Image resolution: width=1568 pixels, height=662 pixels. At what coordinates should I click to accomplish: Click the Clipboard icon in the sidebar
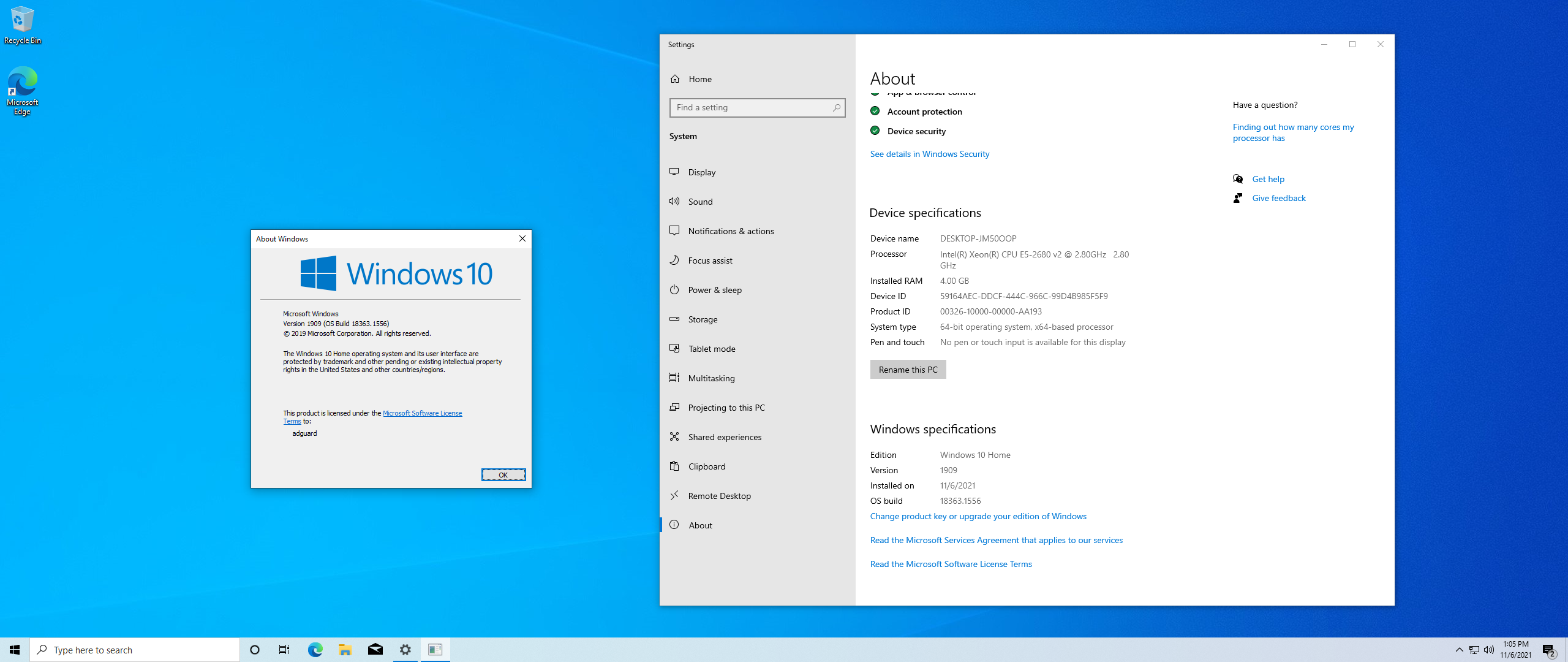[x=674, y=466]
